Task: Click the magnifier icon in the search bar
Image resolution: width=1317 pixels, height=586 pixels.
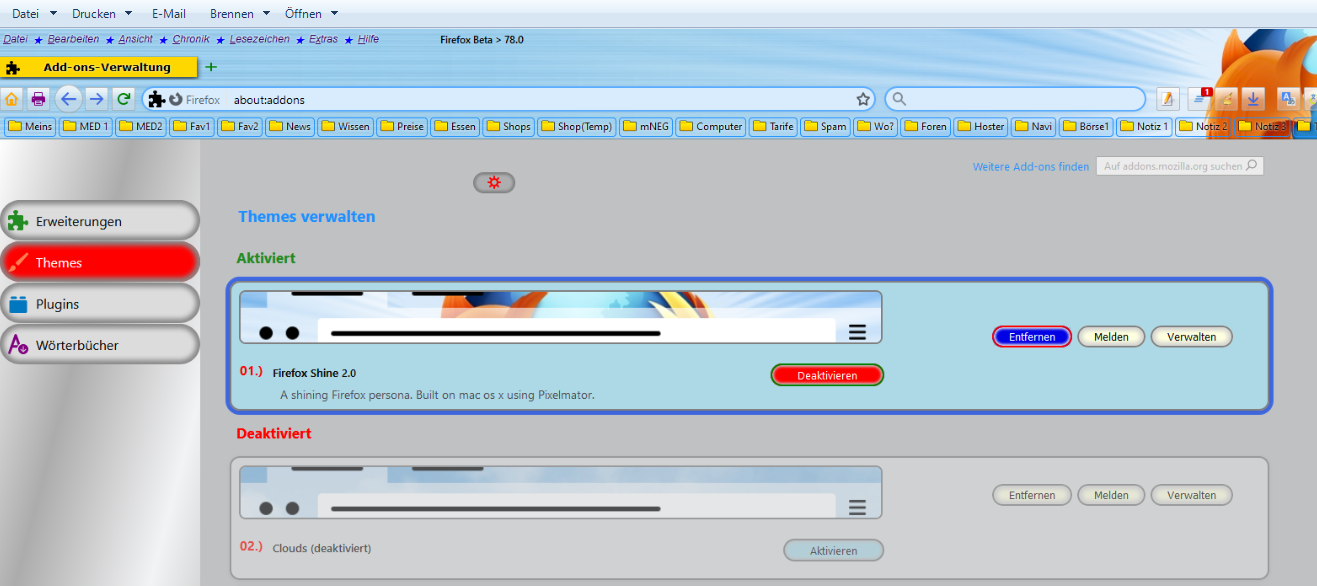Action: click(899, 99)
